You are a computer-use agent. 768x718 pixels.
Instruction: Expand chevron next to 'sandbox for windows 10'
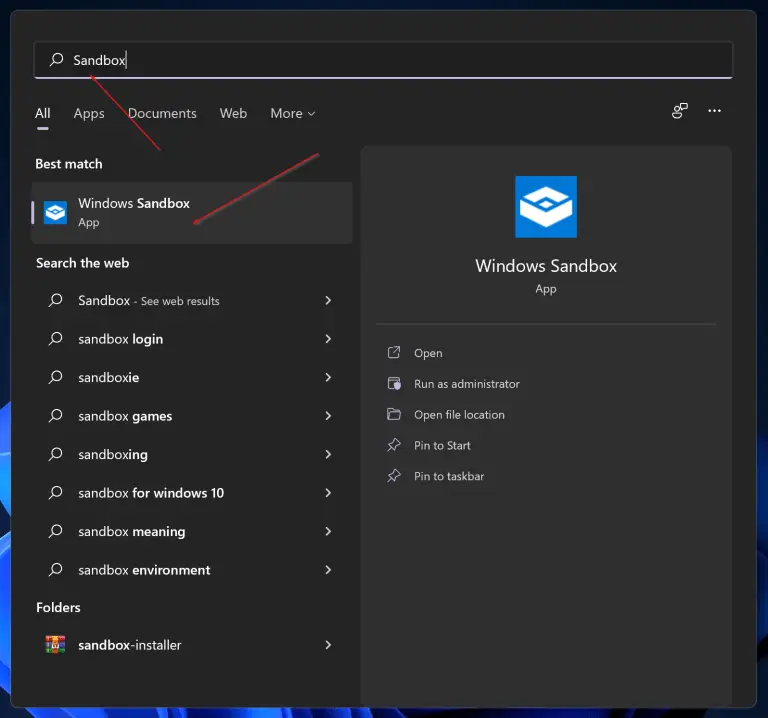tap(328, 493)
